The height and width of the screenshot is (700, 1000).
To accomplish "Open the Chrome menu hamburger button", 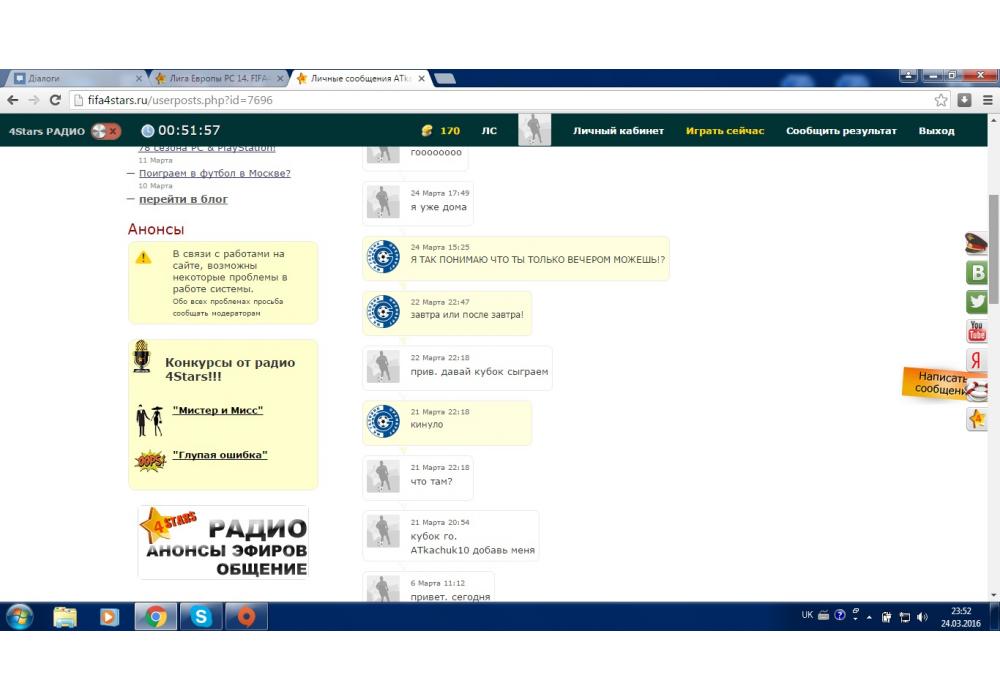I will point(987,100).
